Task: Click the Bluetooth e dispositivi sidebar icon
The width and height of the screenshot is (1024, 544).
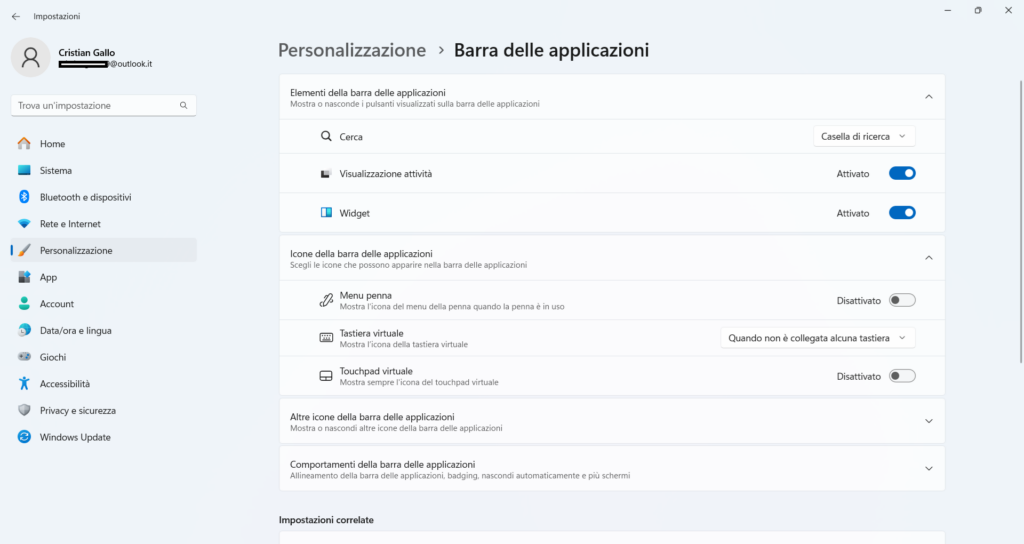Action: pyautogui.click(x=24, y=197)
